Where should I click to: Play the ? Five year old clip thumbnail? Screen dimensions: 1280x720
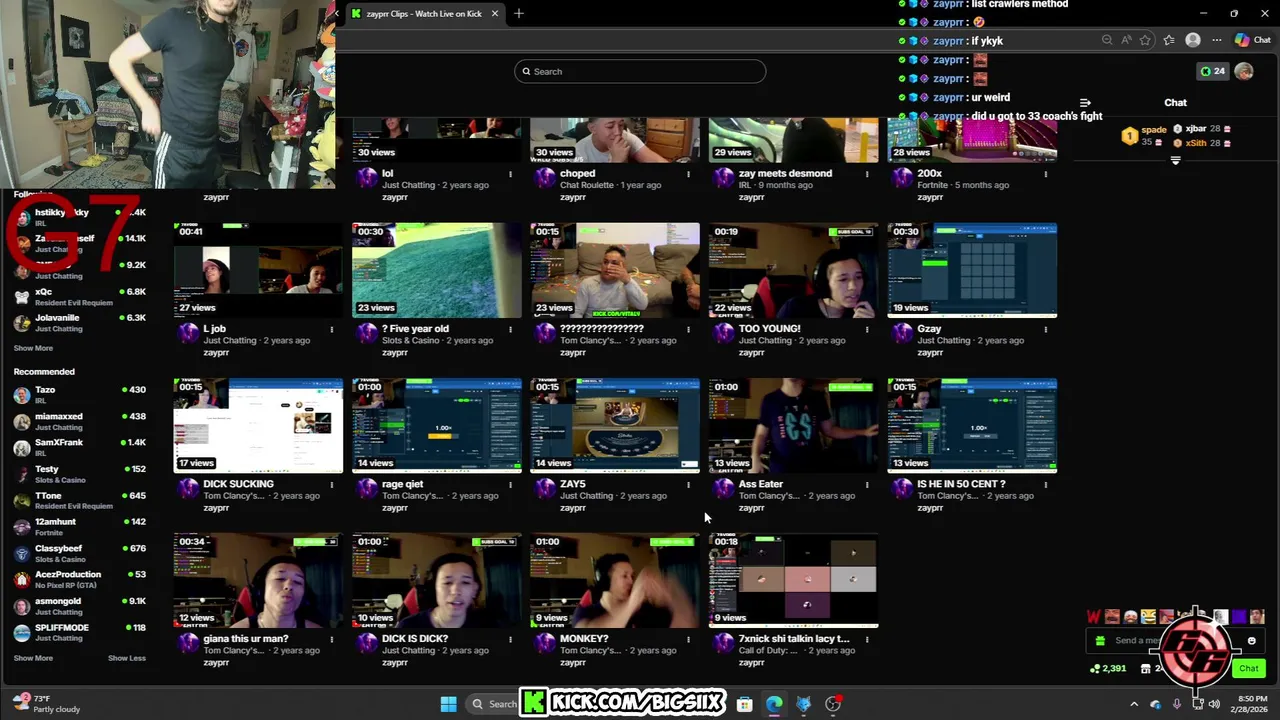(436, 270)
